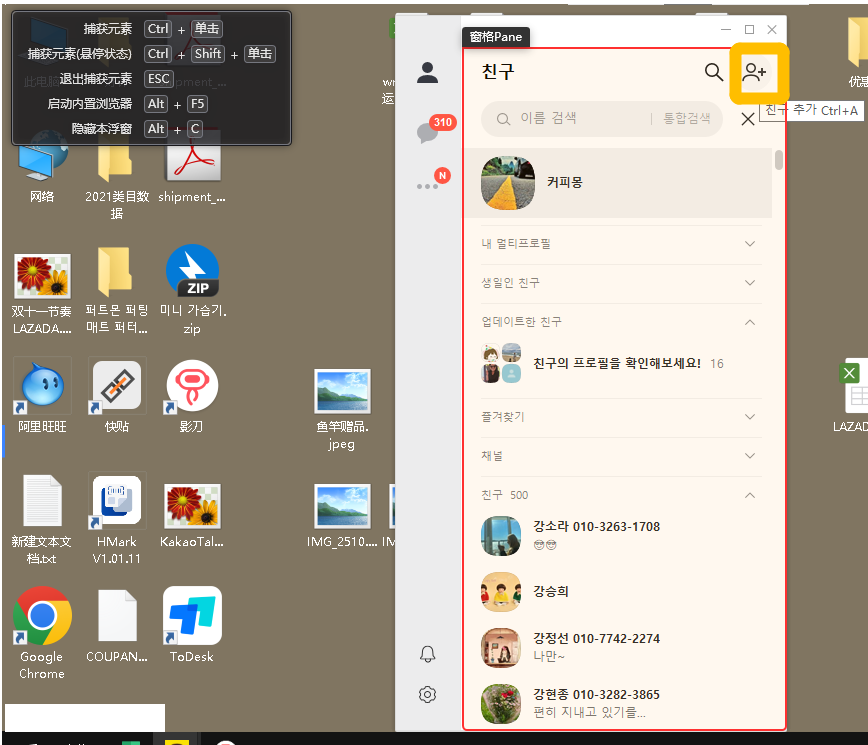Screen dimensions: 868x745
Task: Select the 鱼竿赠品.jpeg image icon
Action: click(342, 410)
